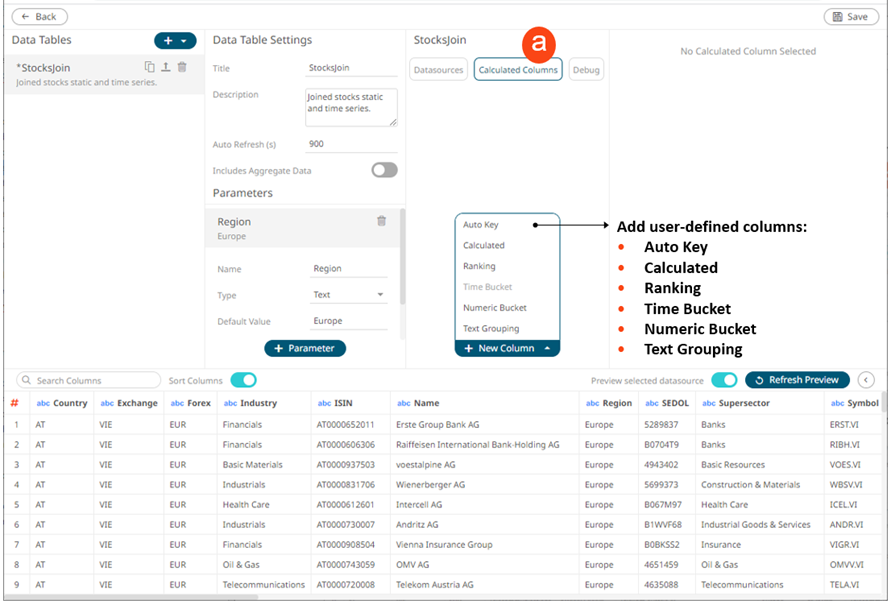
Task: Click the horizontal preview table scrollbar
Action: (131, 597)
